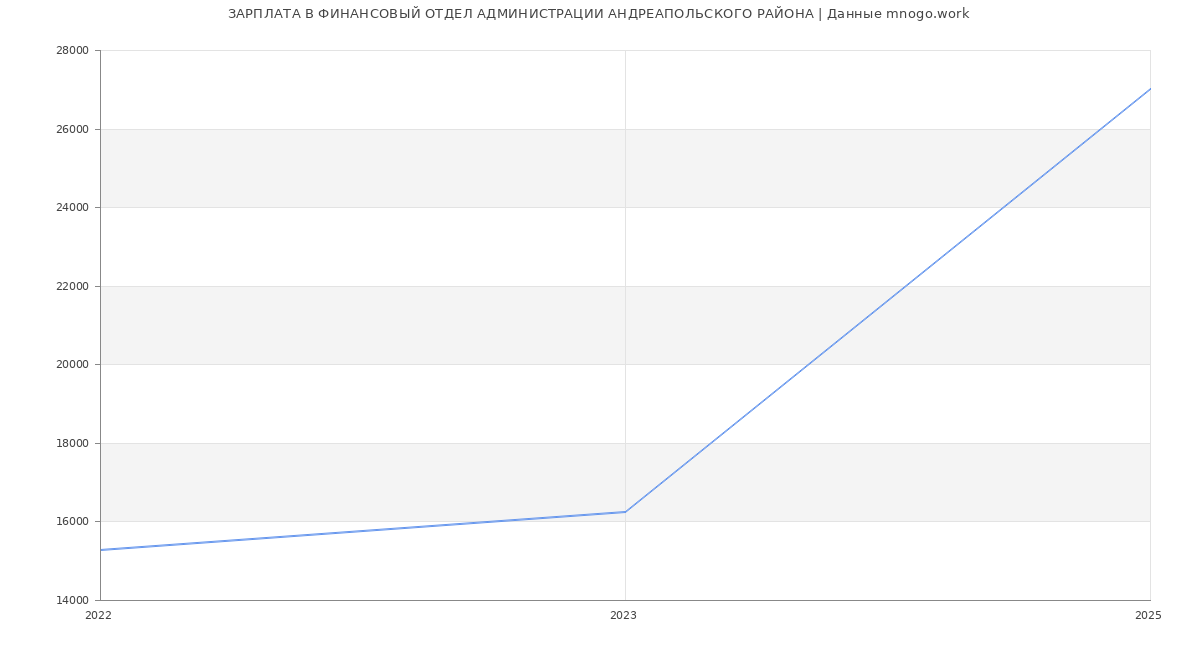This screenshot has height=650, width=1200.
Task: Click the 2022 x-axis label
Action: click(99, 616)
